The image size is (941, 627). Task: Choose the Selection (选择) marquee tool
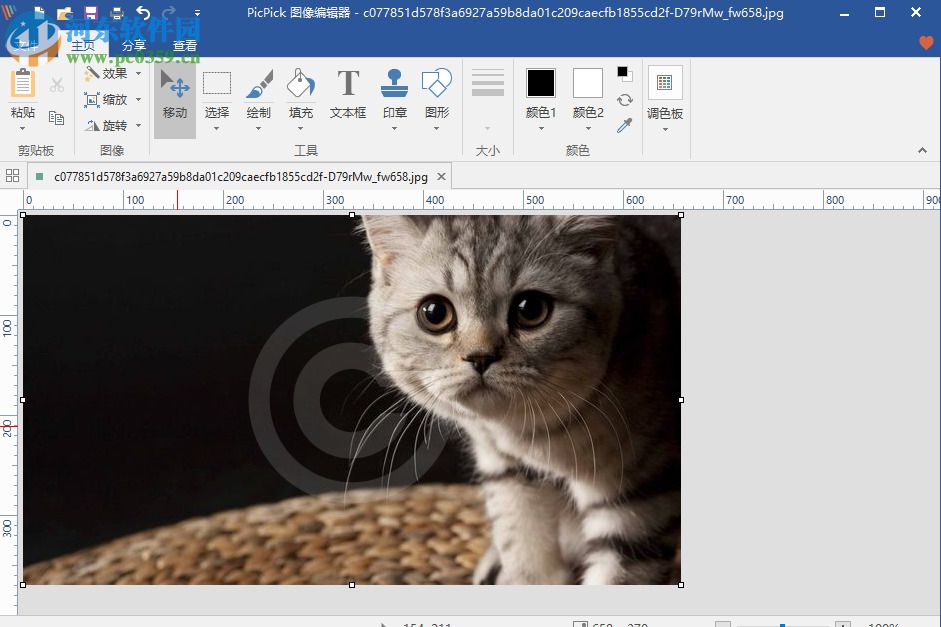217,95
